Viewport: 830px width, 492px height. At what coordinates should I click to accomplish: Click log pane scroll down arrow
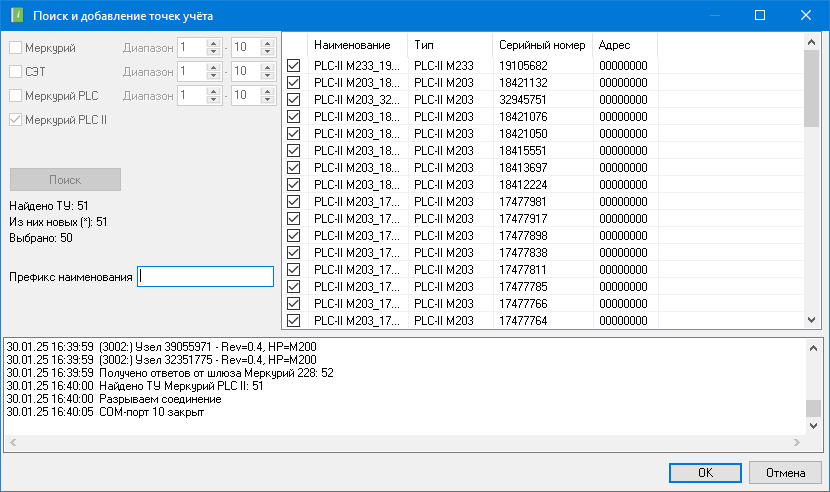[x=814, y=426]
